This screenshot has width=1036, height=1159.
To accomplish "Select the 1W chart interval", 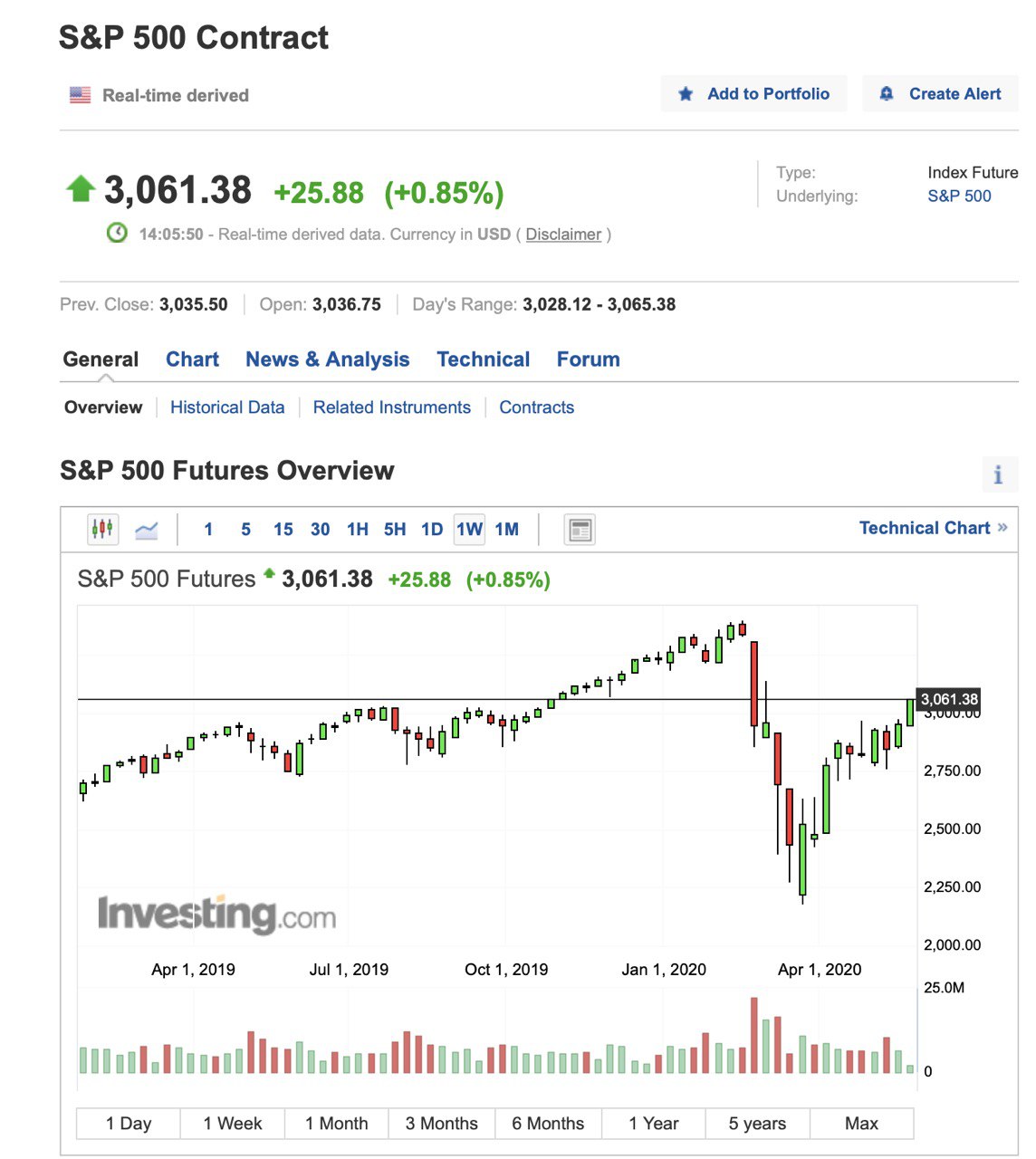I will coord(469,530).
